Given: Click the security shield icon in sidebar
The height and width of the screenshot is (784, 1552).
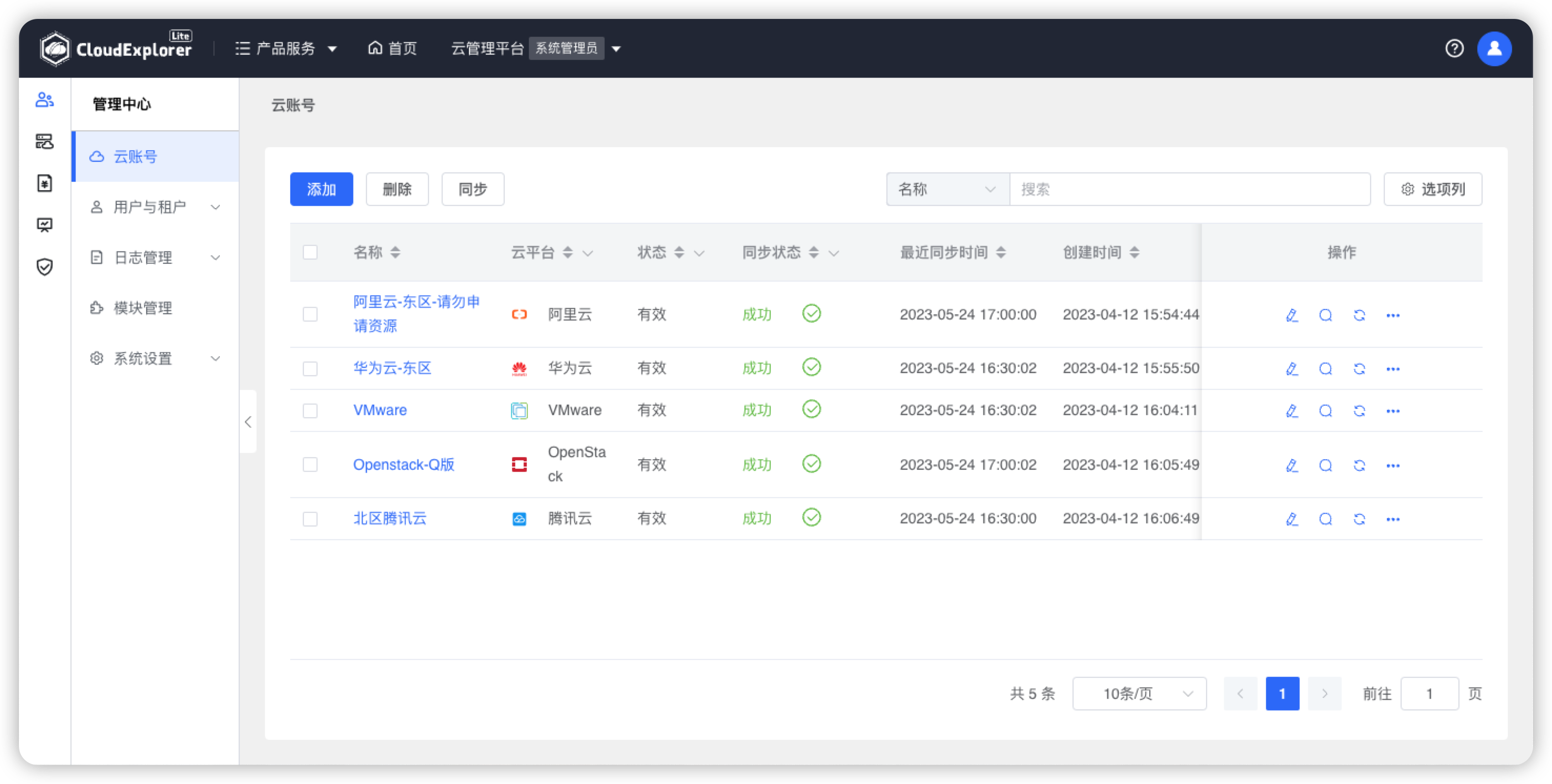Looking at the screenshot, I should [45, 267].
